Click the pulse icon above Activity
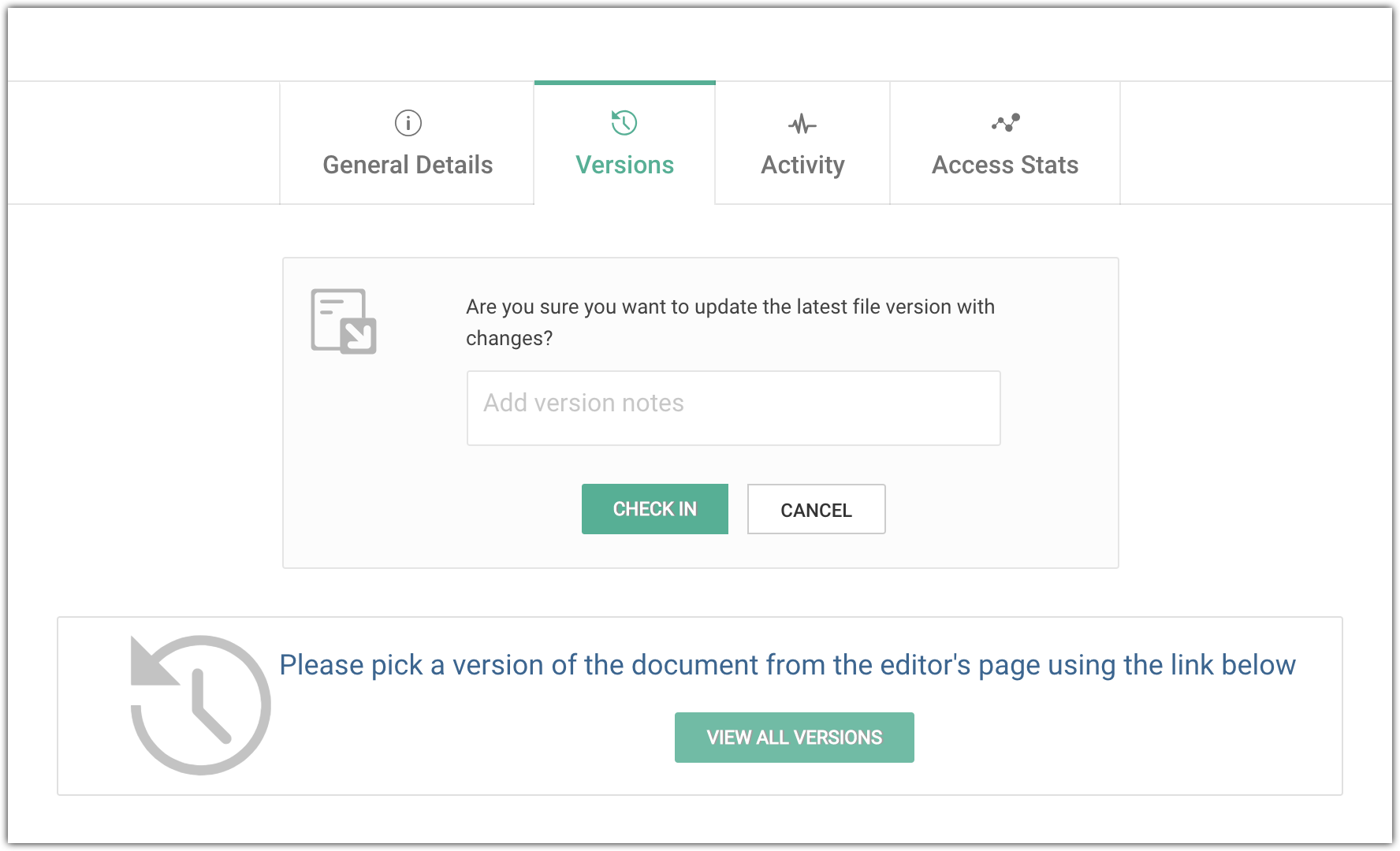1400x851 pixels. pyautogui.click(x=802, y=124)
